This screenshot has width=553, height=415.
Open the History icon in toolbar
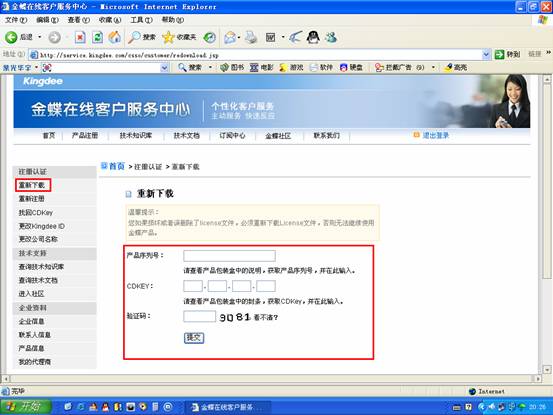click(x=210, y=37)
